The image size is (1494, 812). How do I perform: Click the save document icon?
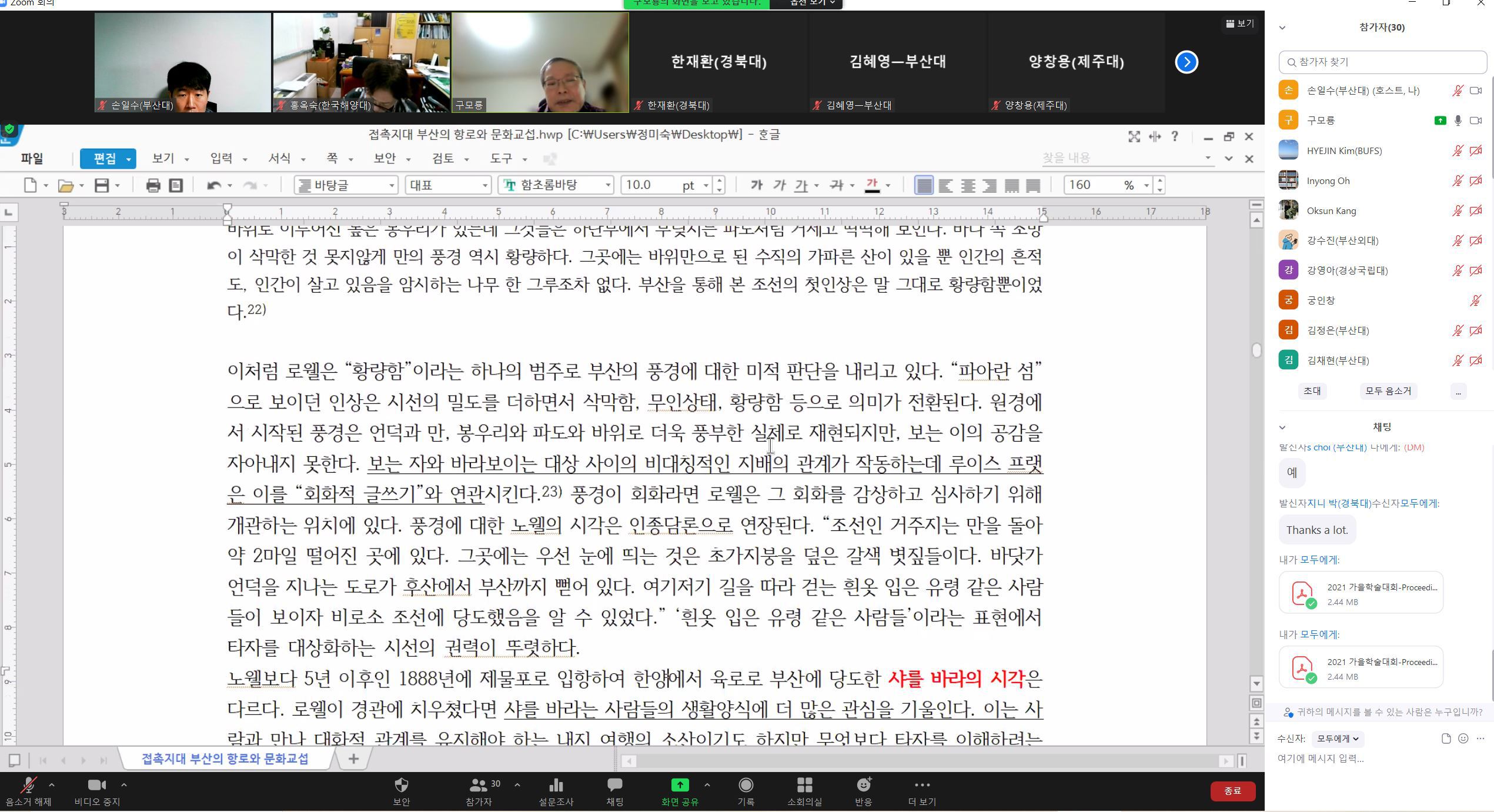(102, 186)
